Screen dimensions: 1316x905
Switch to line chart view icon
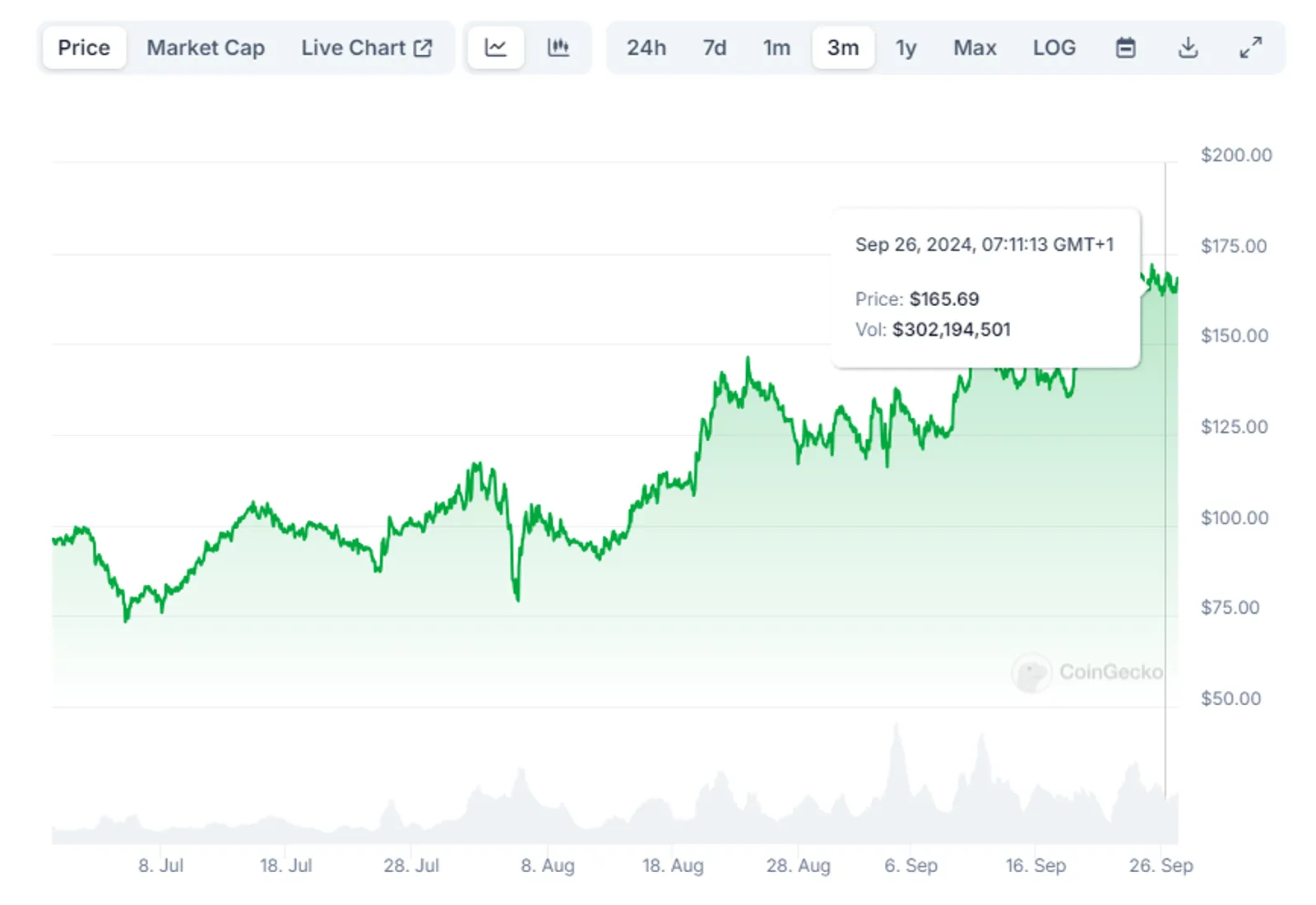495,48
